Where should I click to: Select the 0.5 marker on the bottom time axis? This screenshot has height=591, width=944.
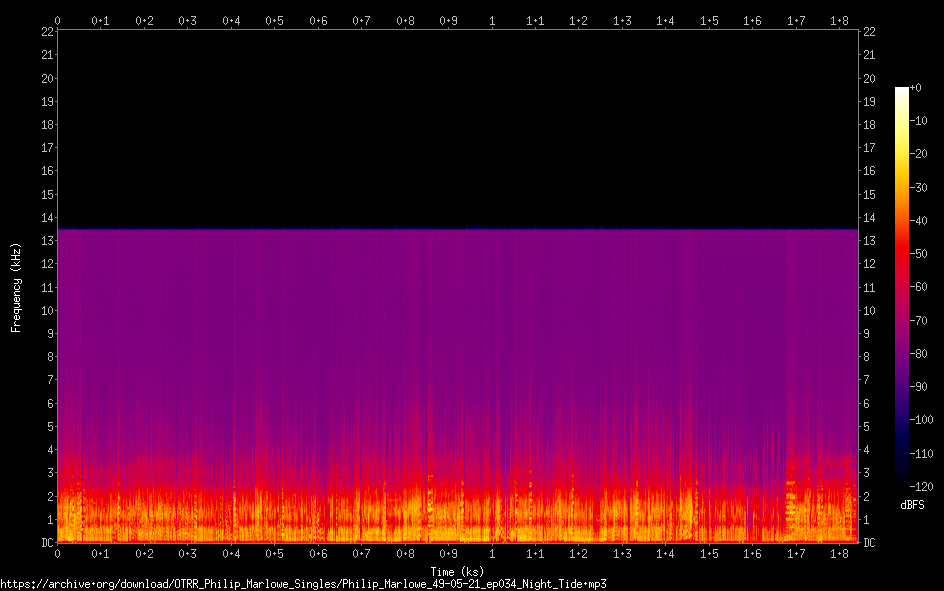pyautogui.click(x=274, y=553)
